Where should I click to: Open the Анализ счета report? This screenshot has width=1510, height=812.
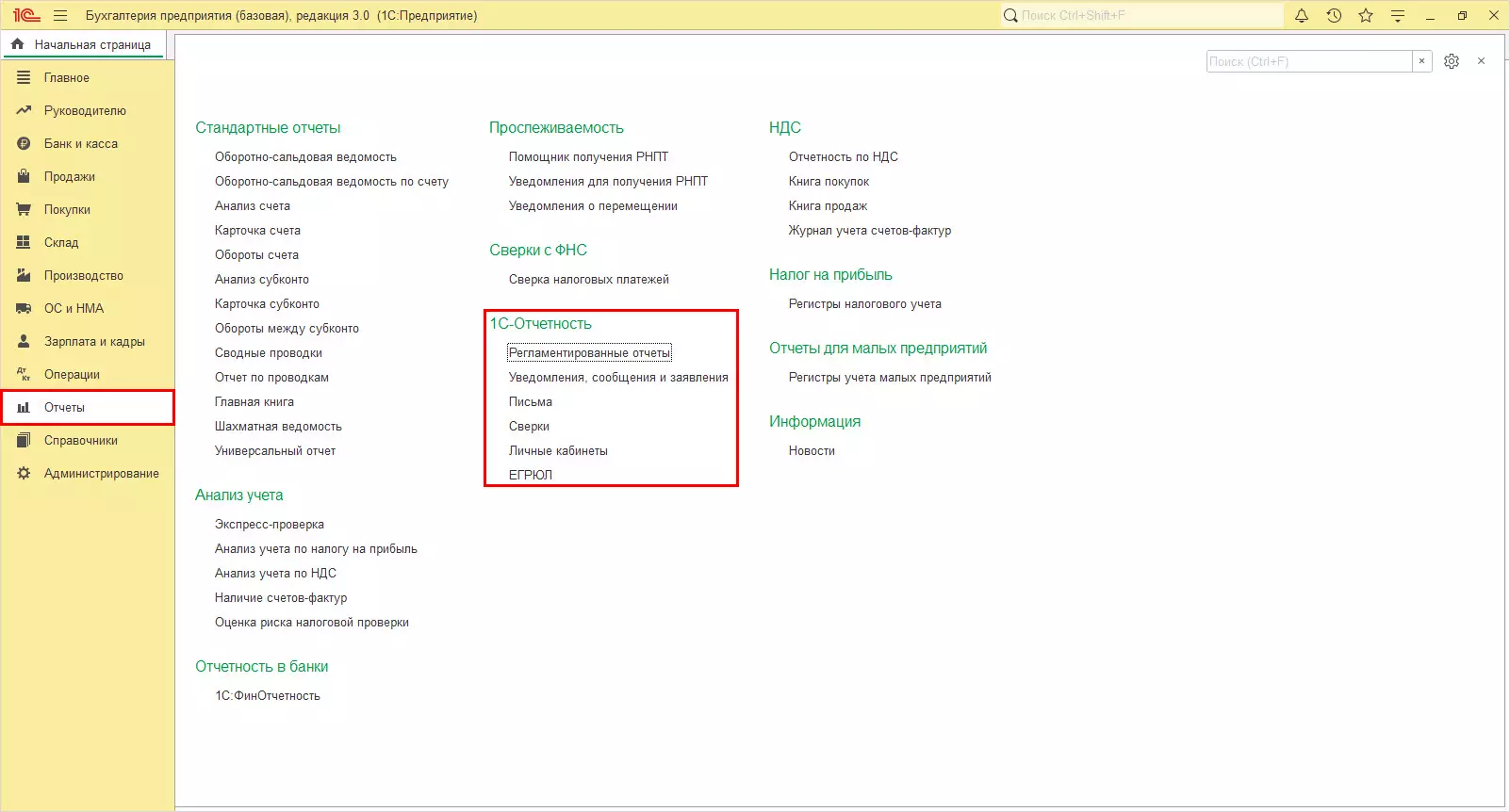pyautogui.click(x=253, y=205)
